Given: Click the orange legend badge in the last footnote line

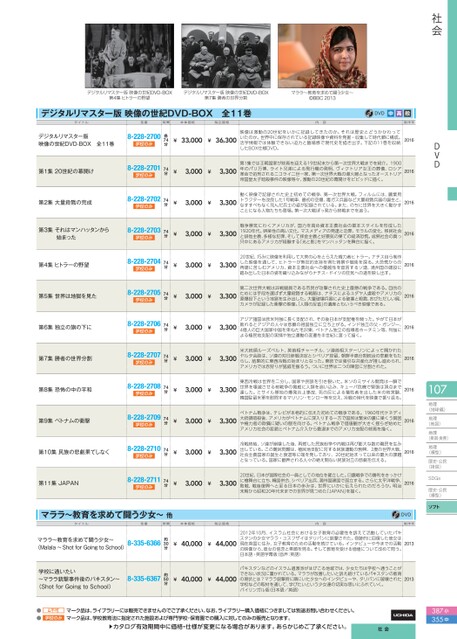Looking at the screenshot, I should [x=53, y=618].
